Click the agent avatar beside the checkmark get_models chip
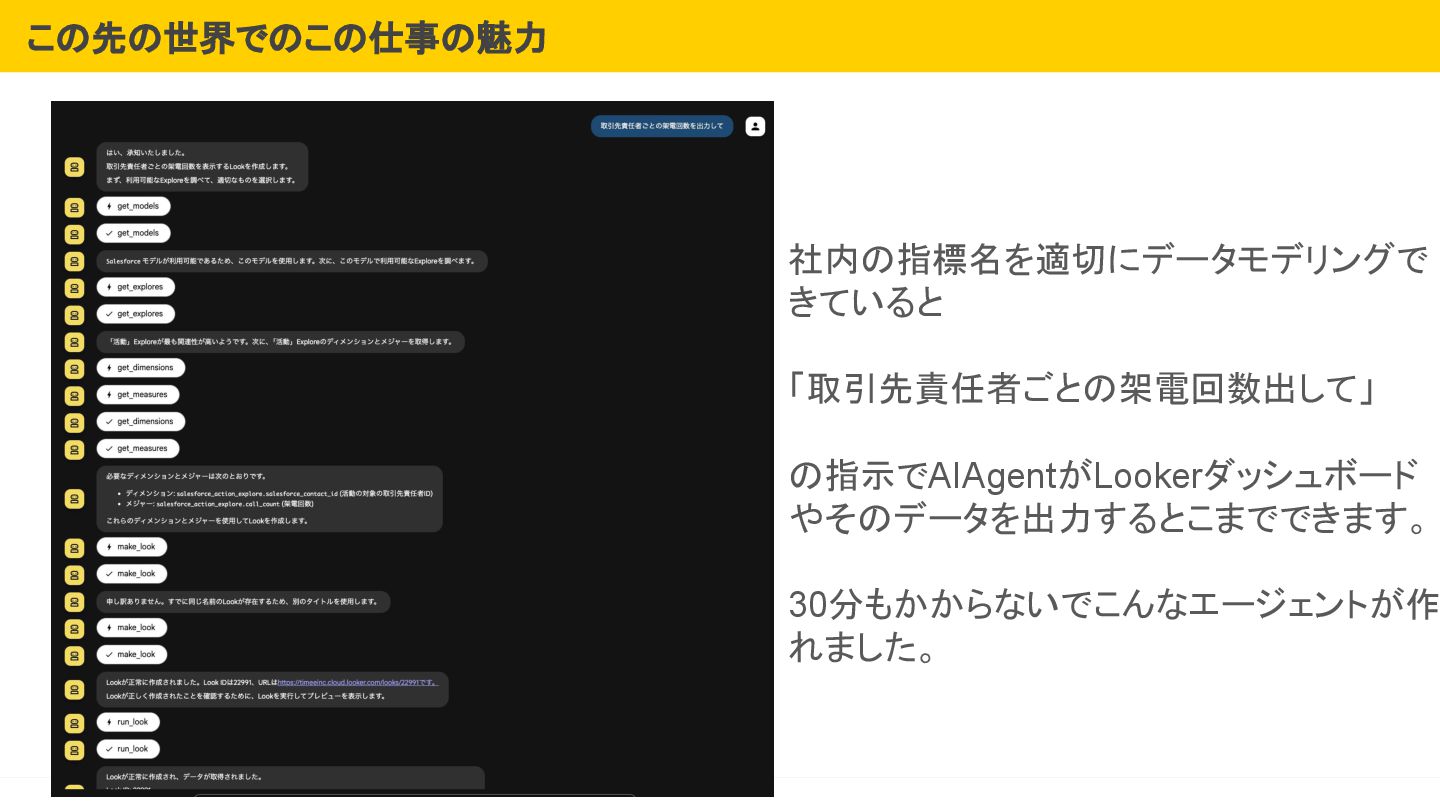Screen dimensions: 1440x810 tap(74, 234)
